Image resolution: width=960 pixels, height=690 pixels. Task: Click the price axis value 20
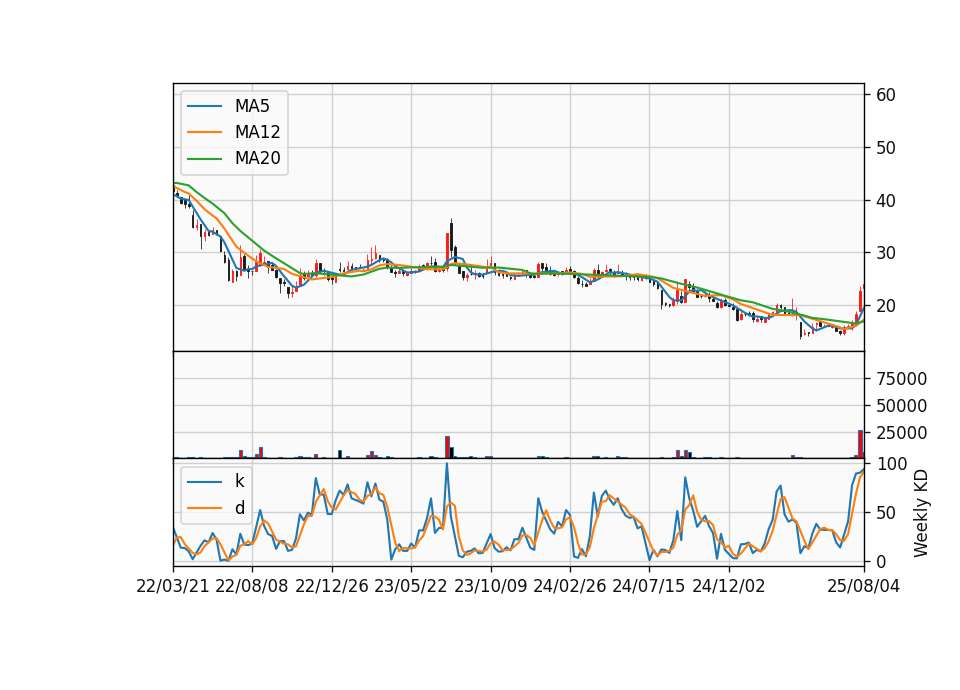(x=886, y=306)
